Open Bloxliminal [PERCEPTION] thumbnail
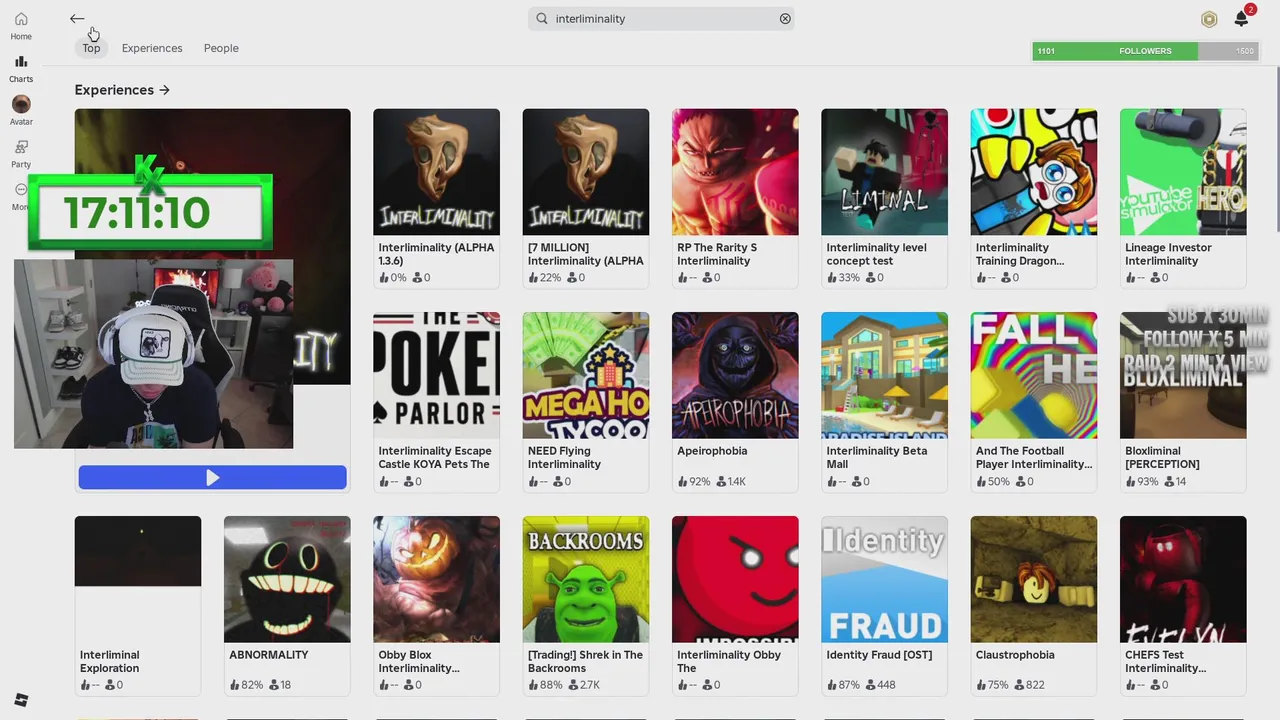Screen dimensions: 1280x720 (x=1183, y=375)
